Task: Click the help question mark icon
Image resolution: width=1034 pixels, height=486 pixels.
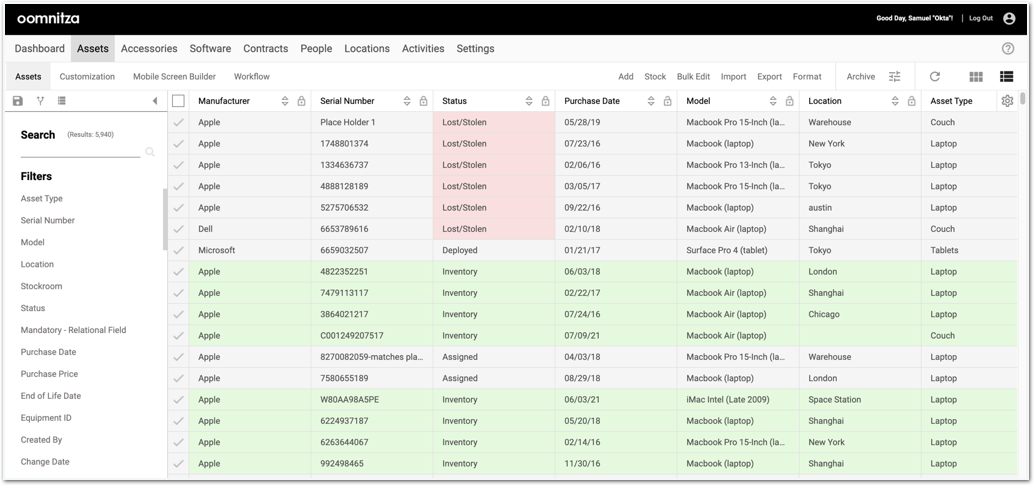Action: pyautogui.click(x=1008, y=48)
